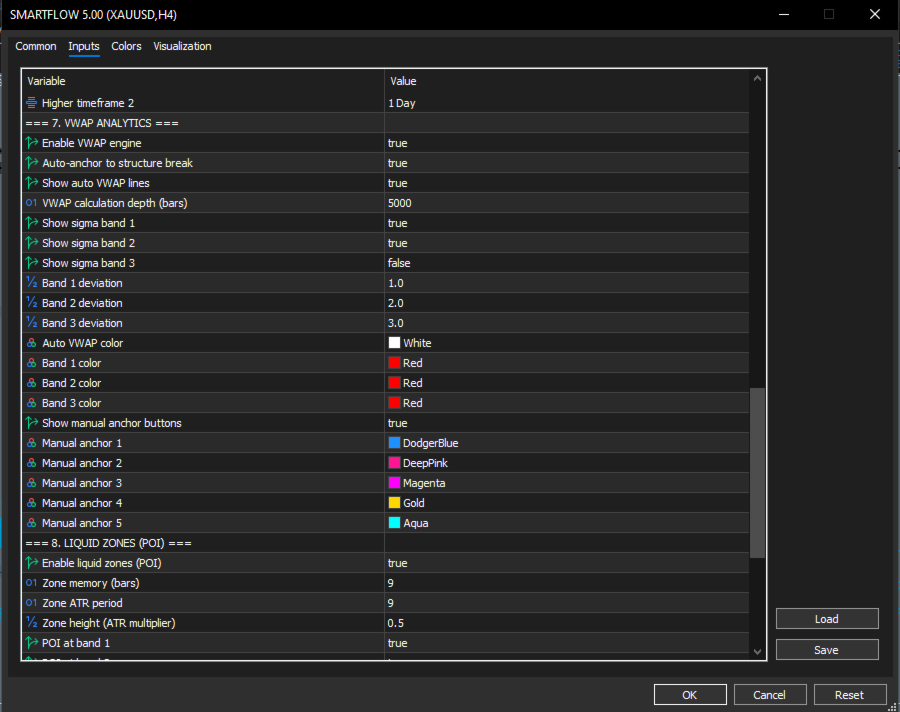
Task: Click the Load button
Action: point(827,619)
